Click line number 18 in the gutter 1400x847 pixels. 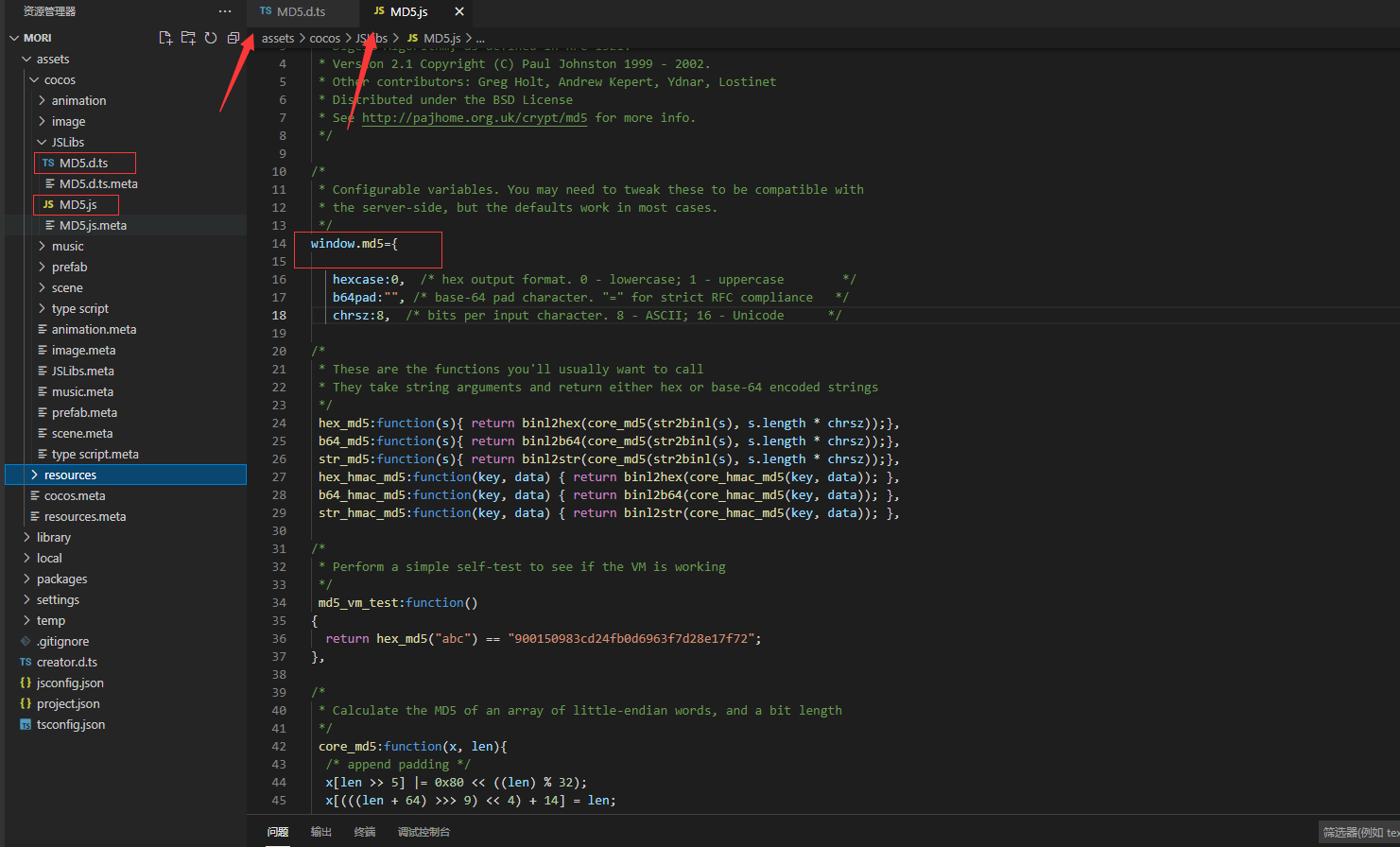tap(279, 316)
